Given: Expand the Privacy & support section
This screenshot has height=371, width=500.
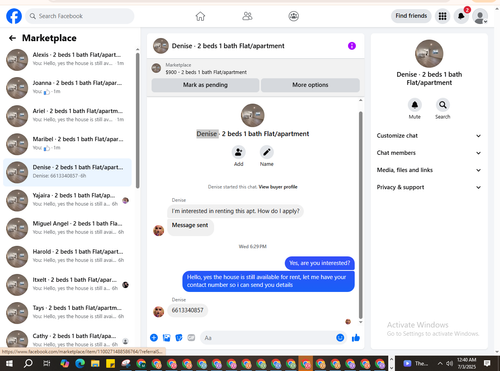Looking at the screenshot, I should point(429,187).
